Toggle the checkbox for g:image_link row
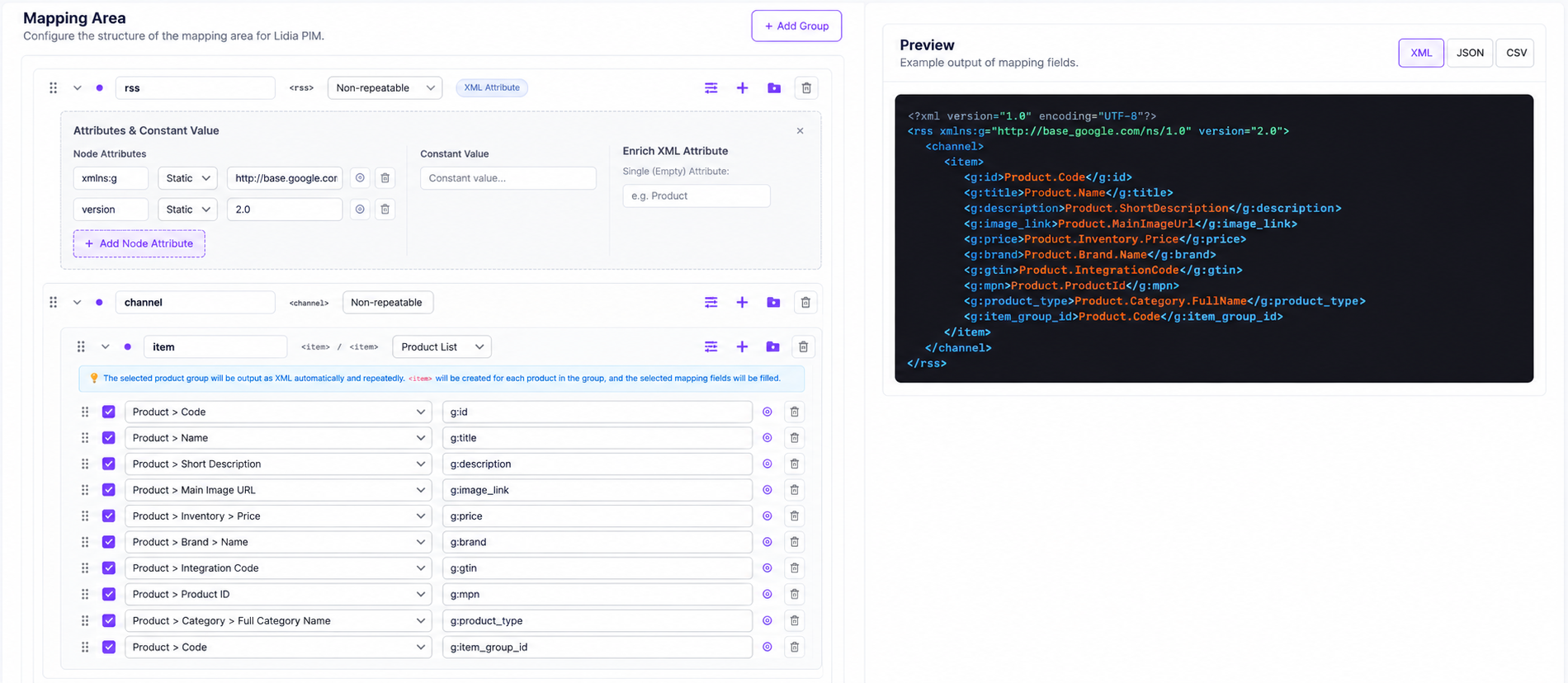Screen dimensions: 1568x683 (x=109, y=490)
